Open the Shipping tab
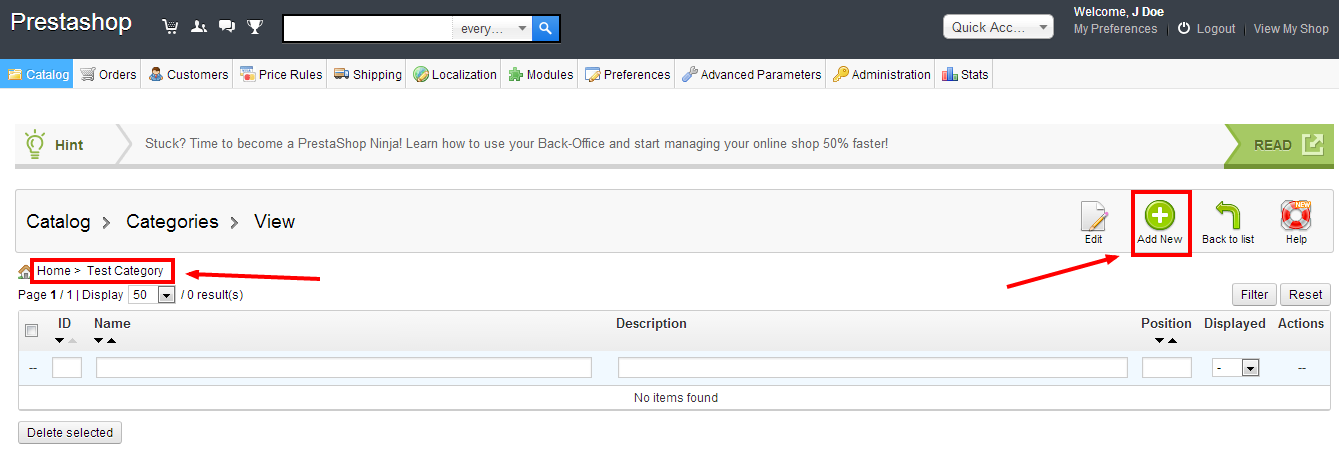The image size is (1339, 452). pyautogui.click(x=367, y=74)
